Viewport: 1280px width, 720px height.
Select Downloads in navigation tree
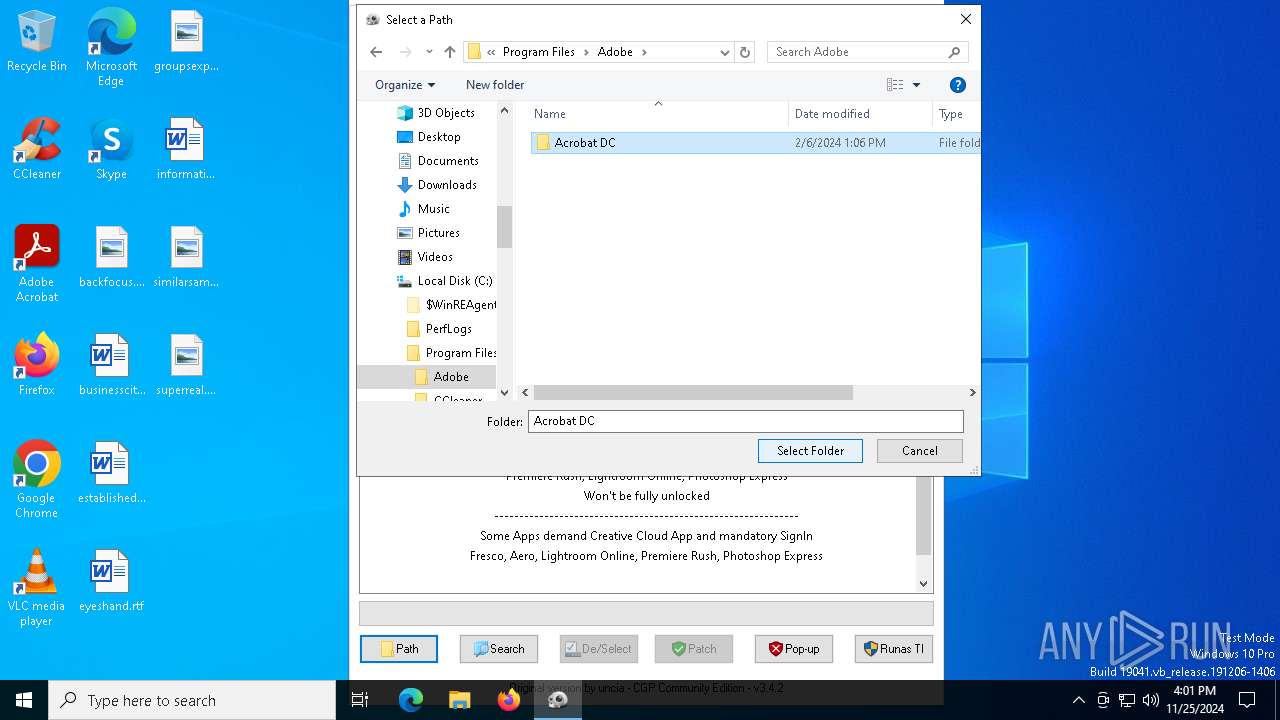(437, 185)
